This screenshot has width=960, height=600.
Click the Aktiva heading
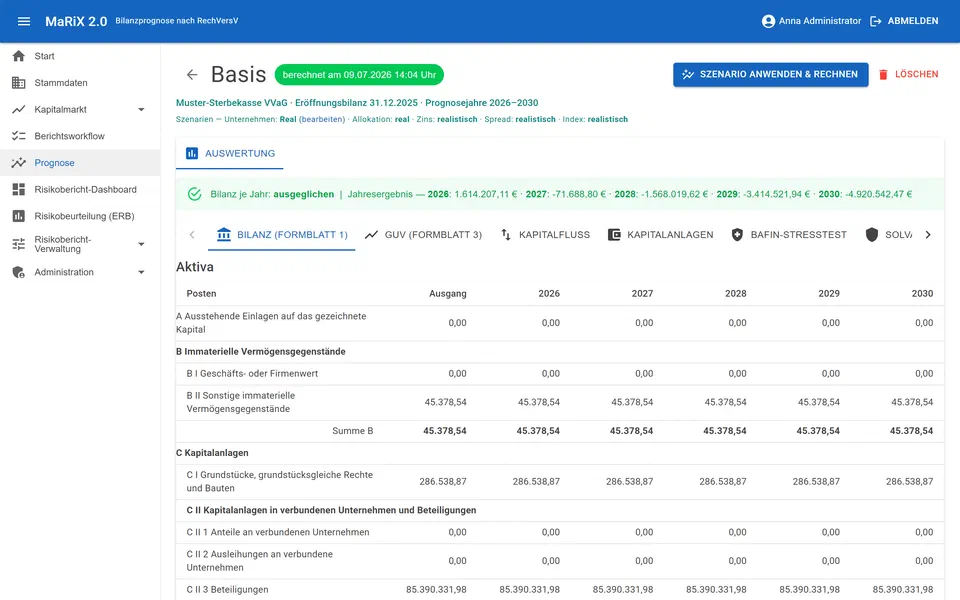coord(195,267)
